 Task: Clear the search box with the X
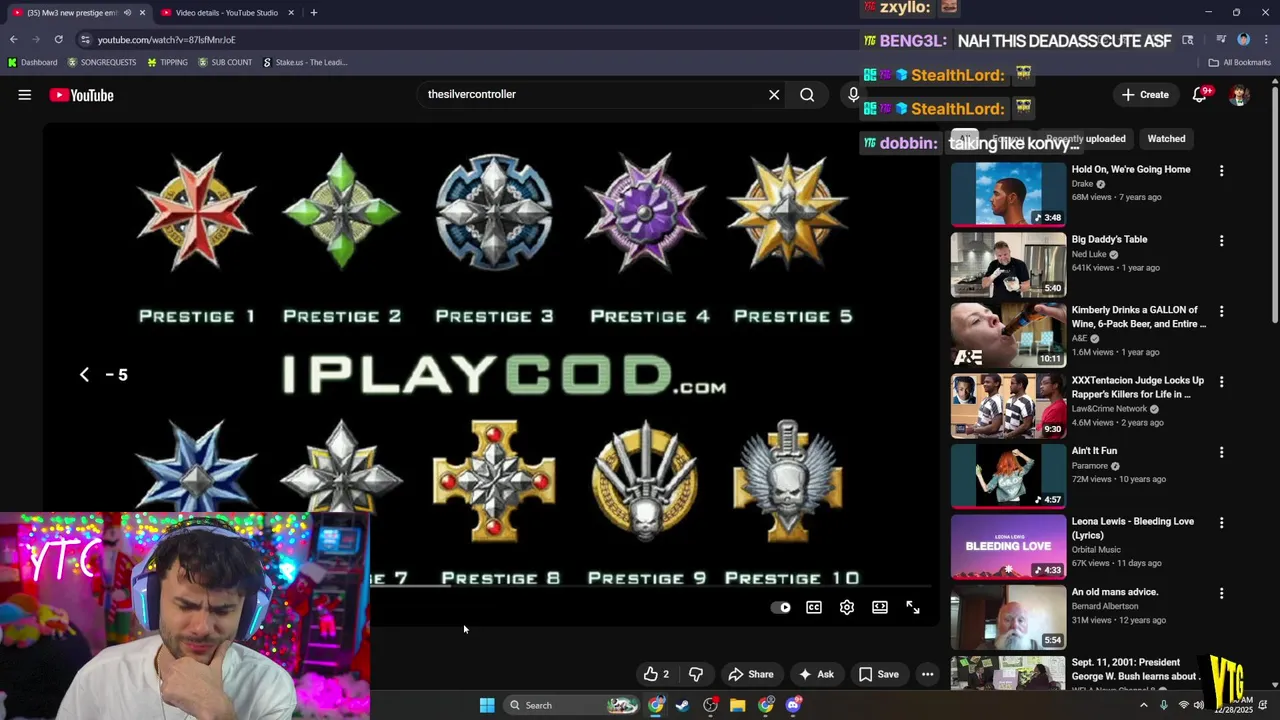pos(774,95)
